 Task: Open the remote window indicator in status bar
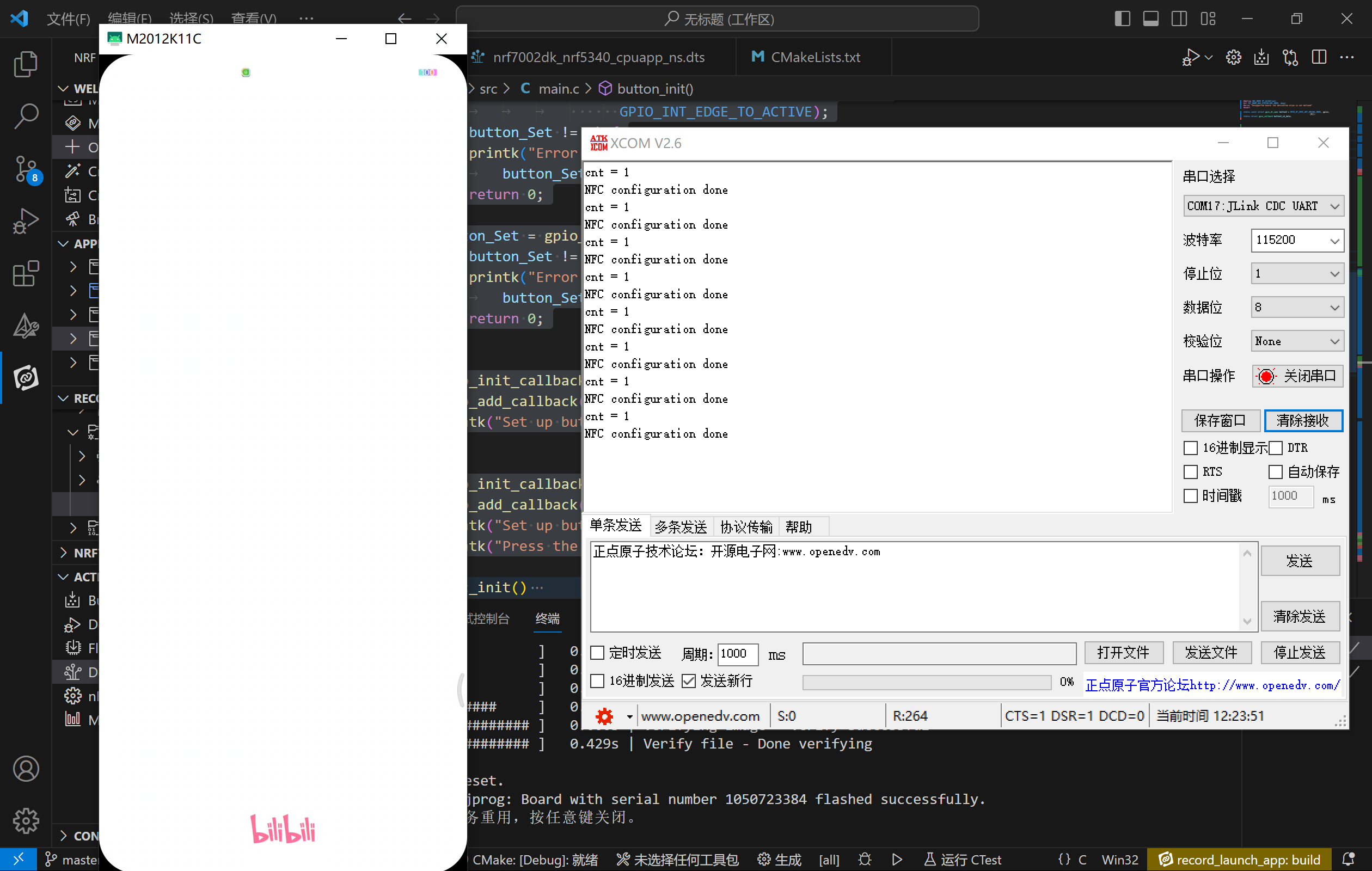[x=18, y=859]
